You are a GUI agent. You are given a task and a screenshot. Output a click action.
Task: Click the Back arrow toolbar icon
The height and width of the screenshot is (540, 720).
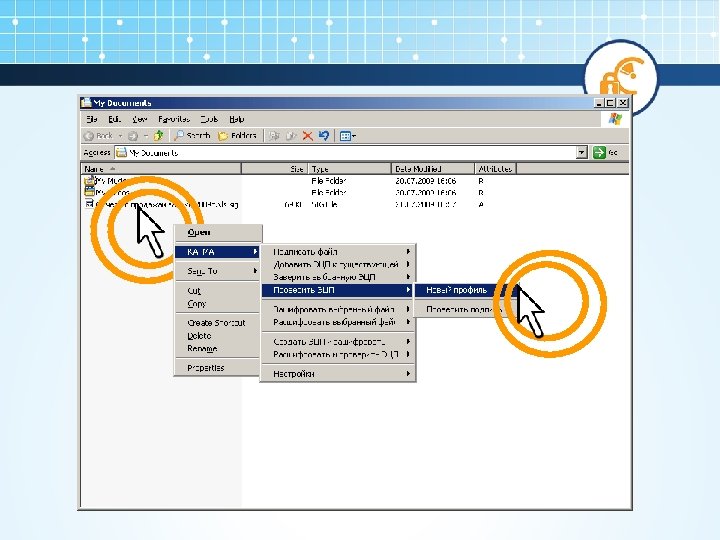click(89, 136)
